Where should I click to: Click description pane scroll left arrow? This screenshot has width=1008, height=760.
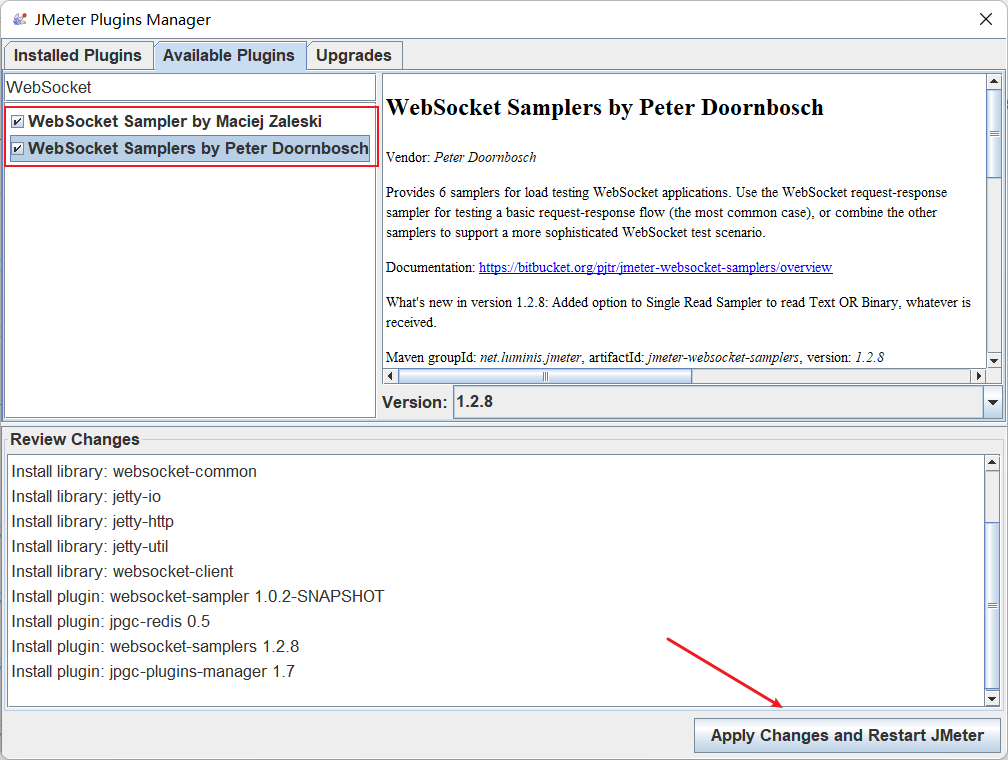coord(390,376)
